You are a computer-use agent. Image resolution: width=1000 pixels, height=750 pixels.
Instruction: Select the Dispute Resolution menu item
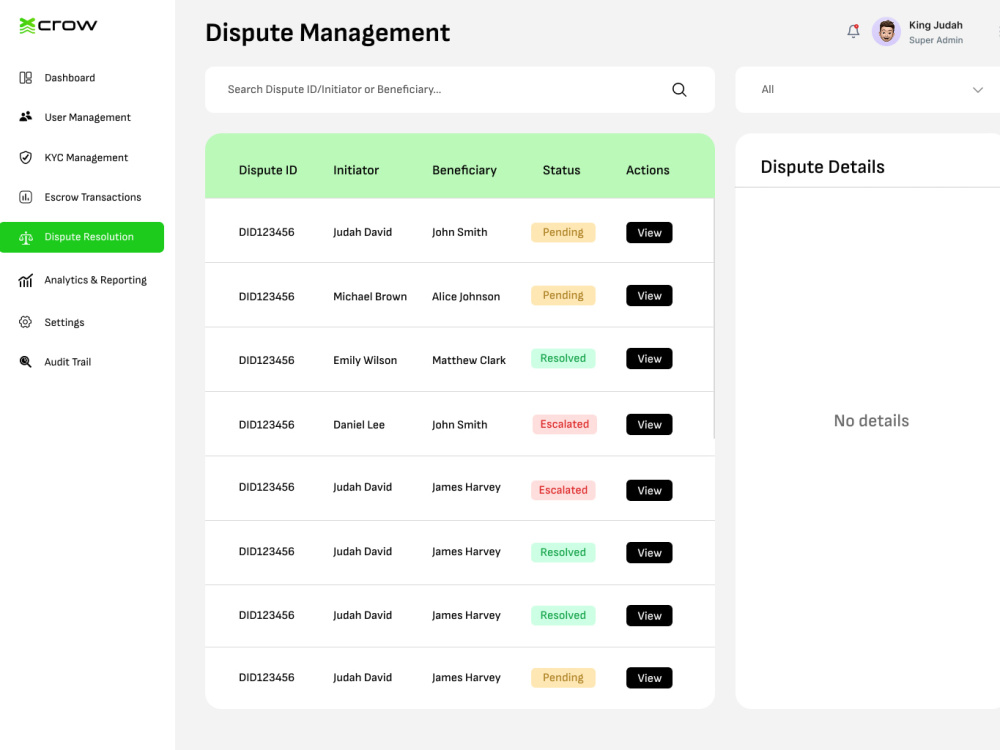[82, 237]
